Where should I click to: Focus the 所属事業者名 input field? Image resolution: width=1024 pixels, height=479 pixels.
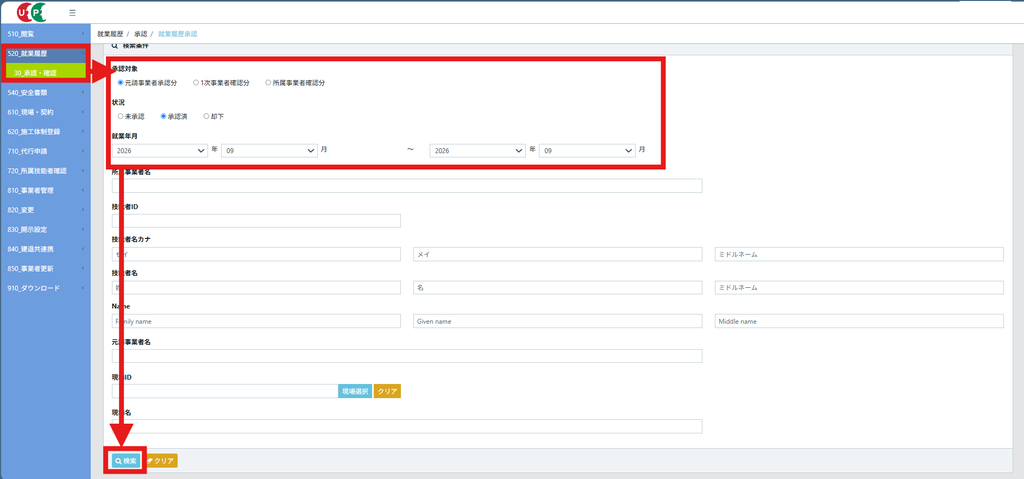[407, 186]
